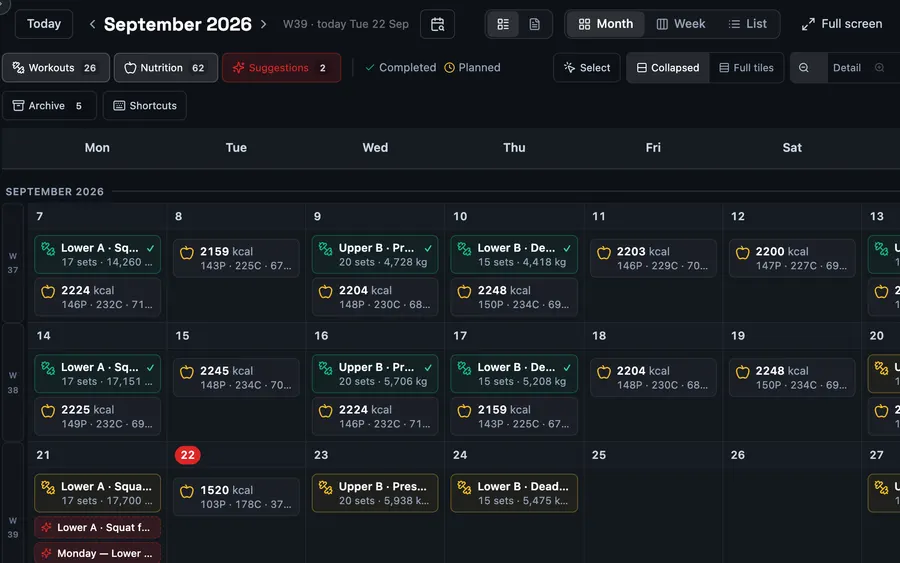
Task: Select week W 39 row label
Action: pos(13,527)
